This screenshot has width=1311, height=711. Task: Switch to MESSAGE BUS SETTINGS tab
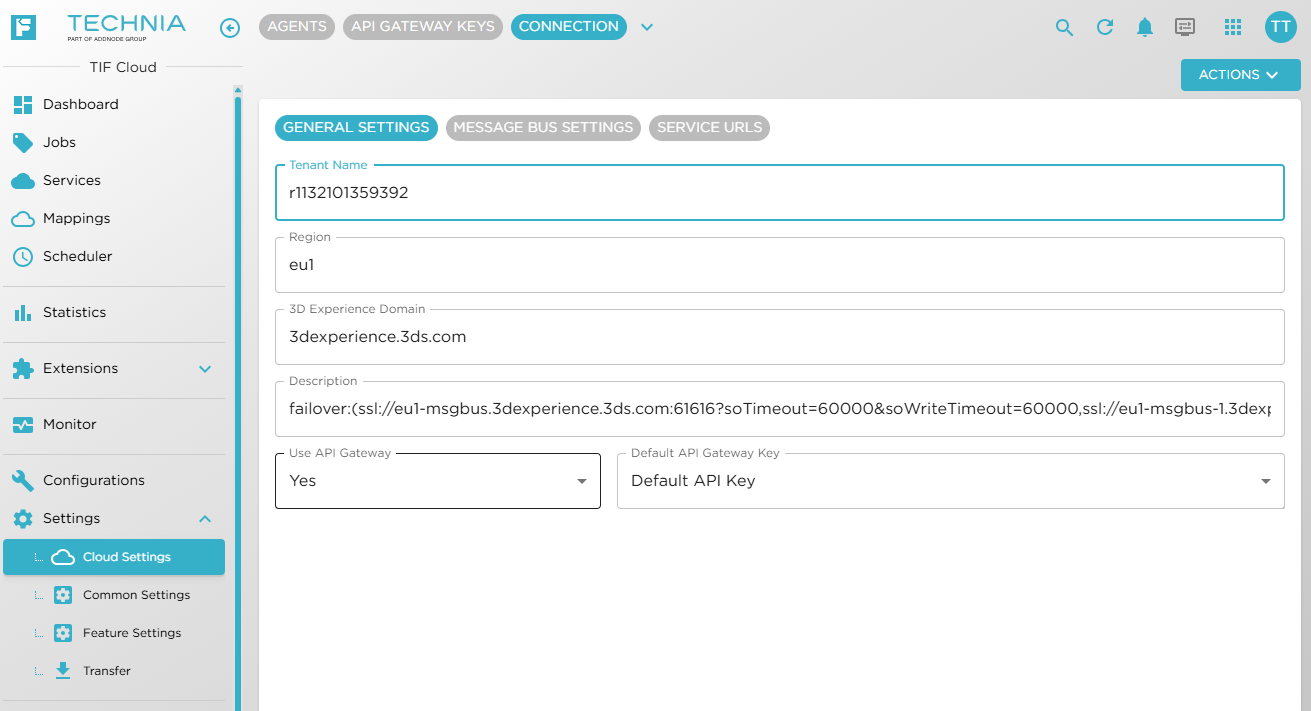click(543, 128)
